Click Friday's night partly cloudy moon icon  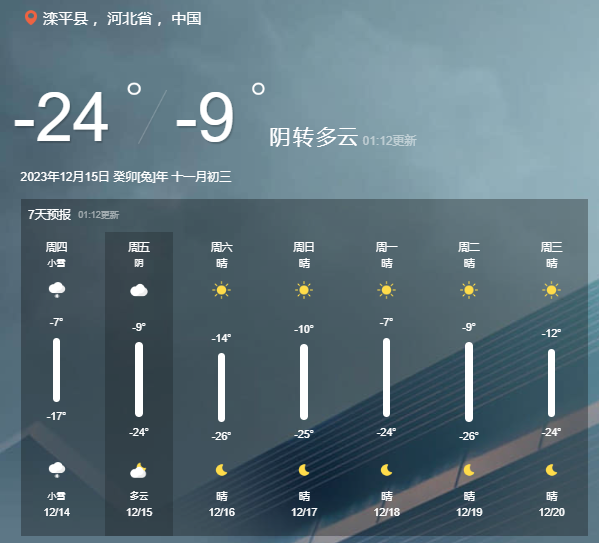(x=138, y=471)
